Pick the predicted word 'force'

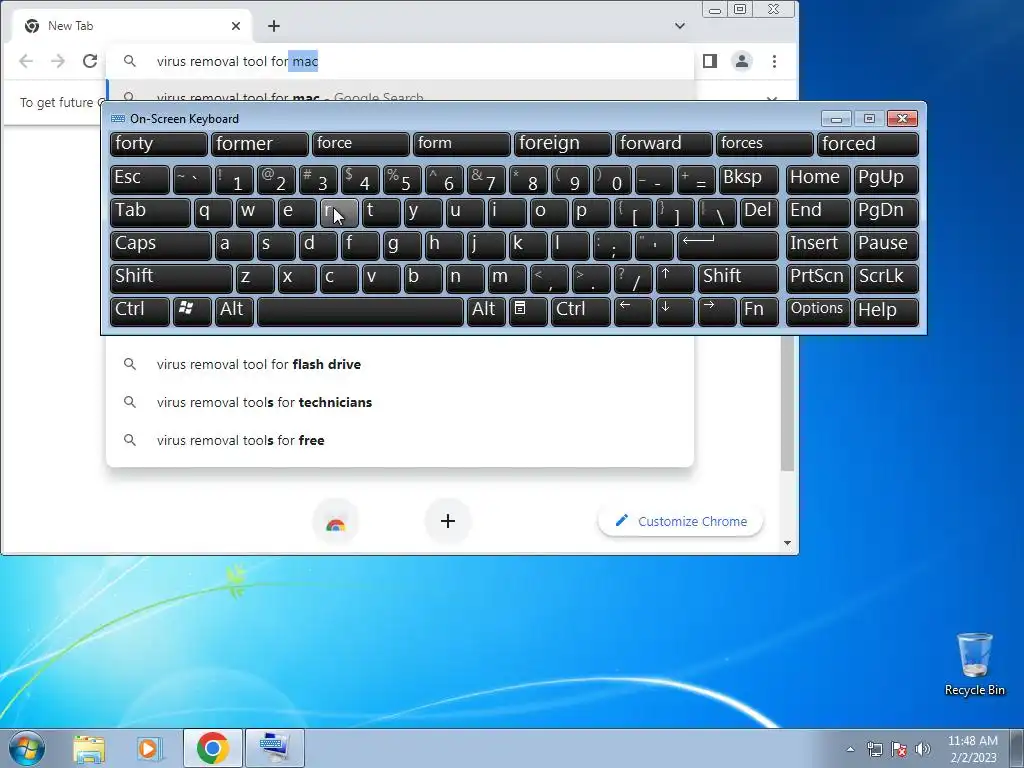coord(360,144)
